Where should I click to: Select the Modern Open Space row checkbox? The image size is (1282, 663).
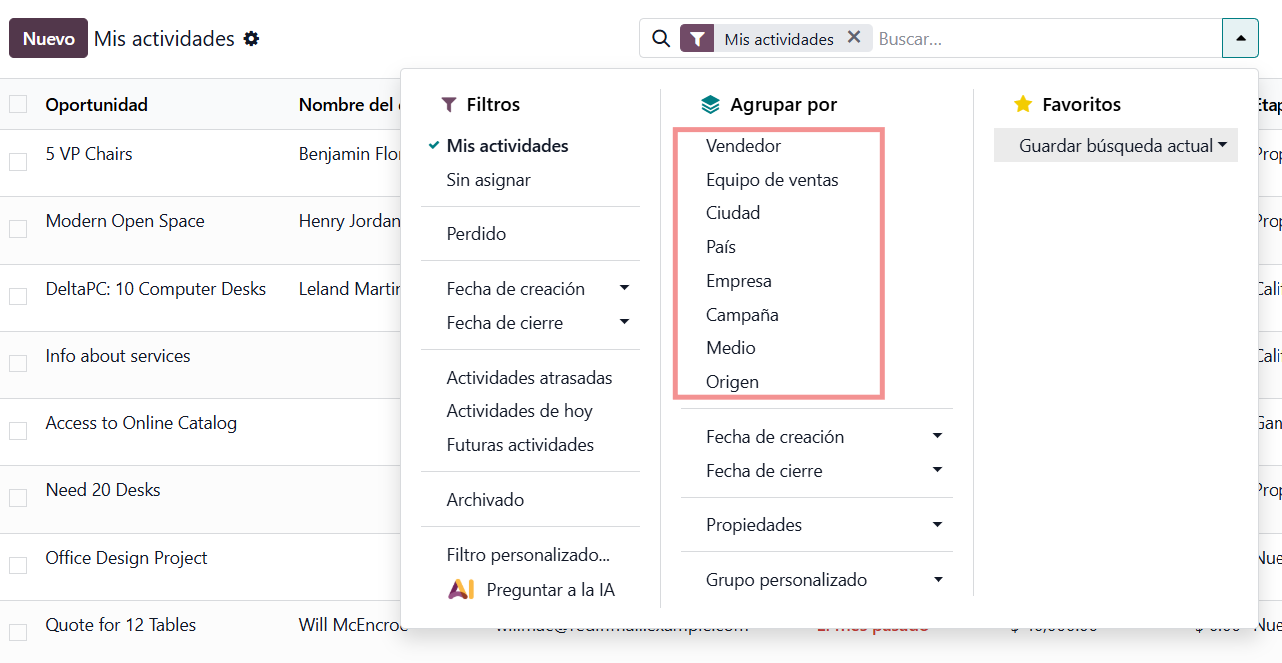[18, 229]
